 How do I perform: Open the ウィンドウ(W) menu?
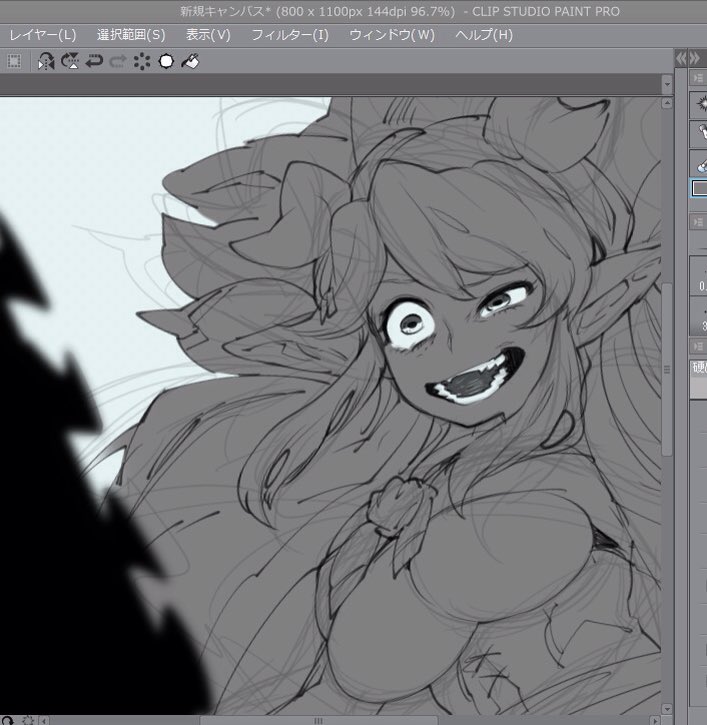(x=392, y=35)
